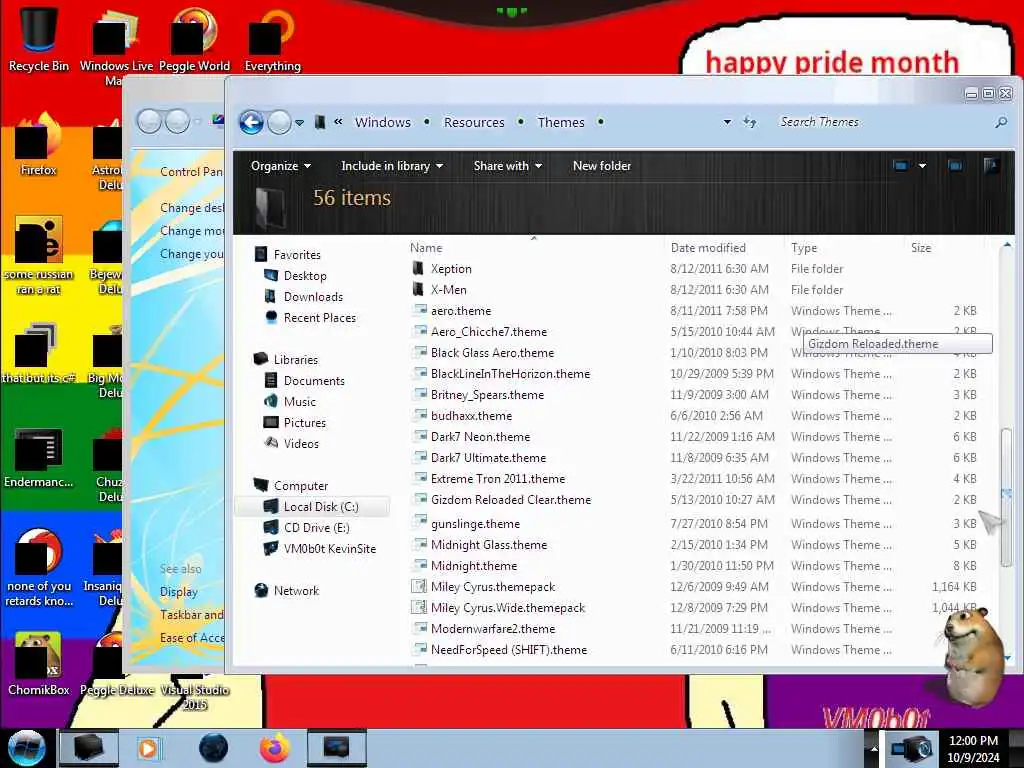Refresh the folder with the refresh icon

pyautogui.click(x=750, y=122)
